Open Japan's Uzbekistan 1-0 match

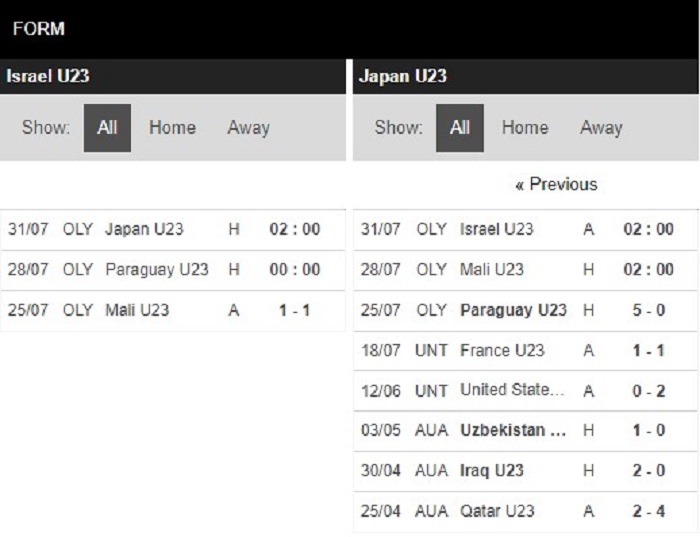click(525, 431)
